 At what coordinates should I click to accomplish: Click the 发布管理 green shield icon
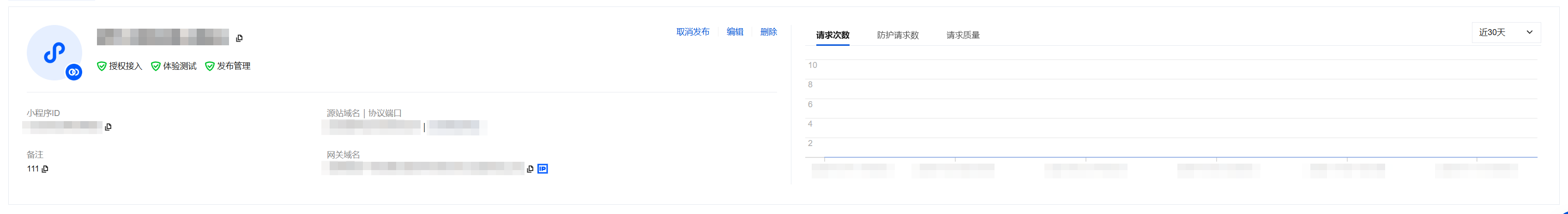coord(210,67)
